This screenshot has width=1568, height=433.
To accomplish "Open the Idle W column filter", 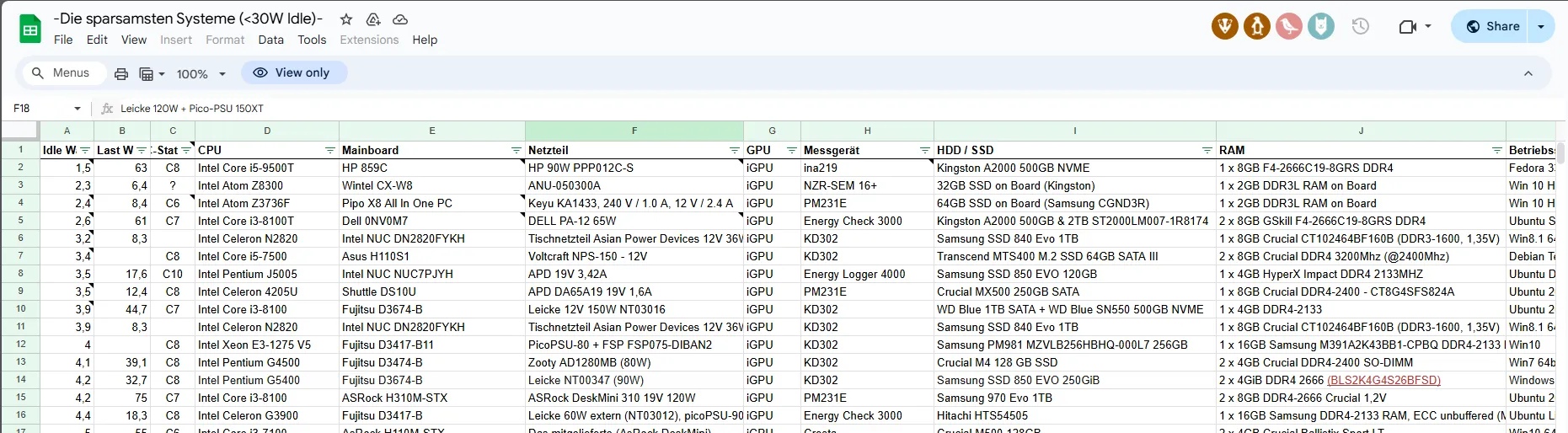I will point(85,150).
